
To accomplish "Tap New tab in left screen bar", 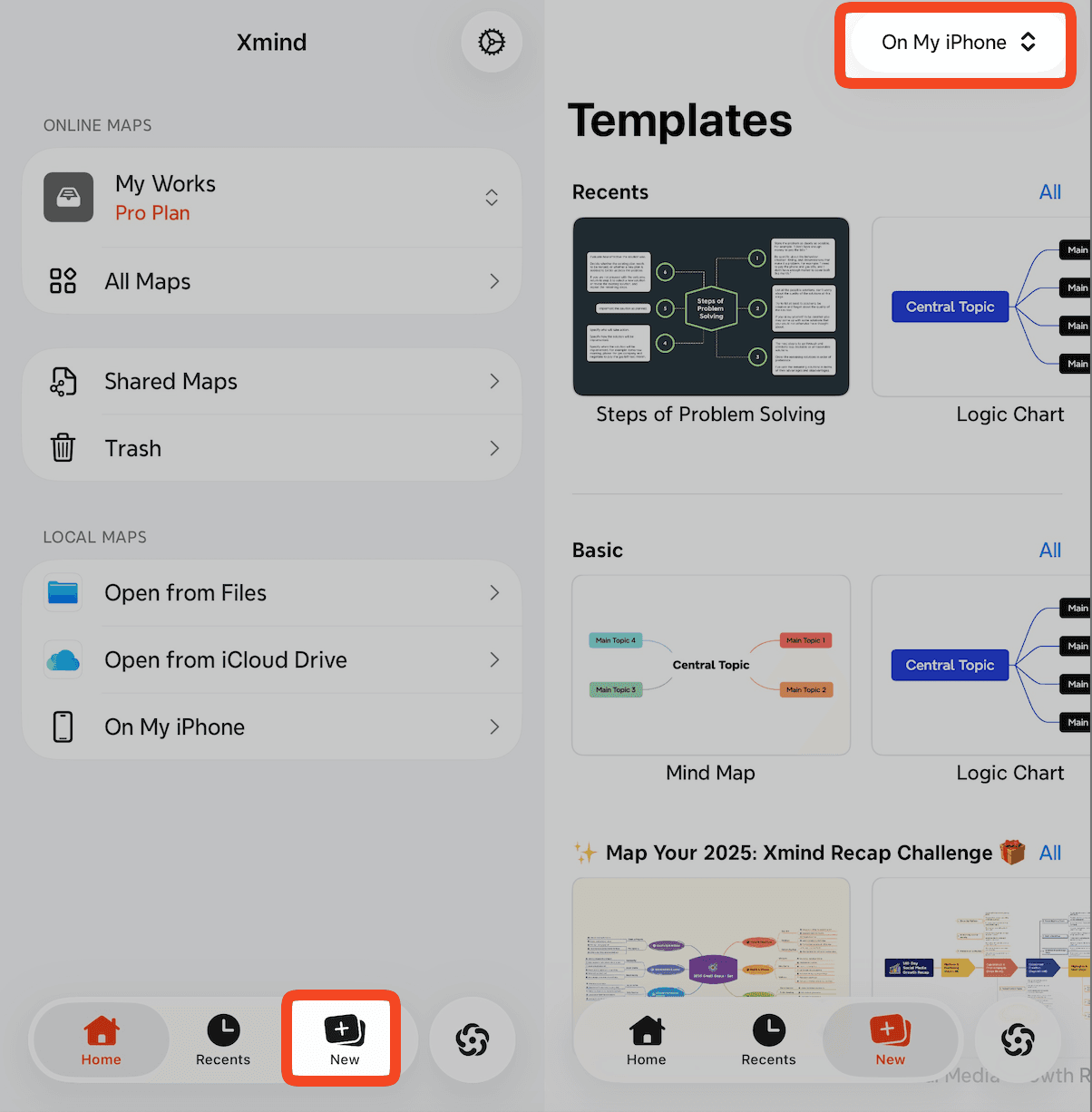I will (344, 1039).
